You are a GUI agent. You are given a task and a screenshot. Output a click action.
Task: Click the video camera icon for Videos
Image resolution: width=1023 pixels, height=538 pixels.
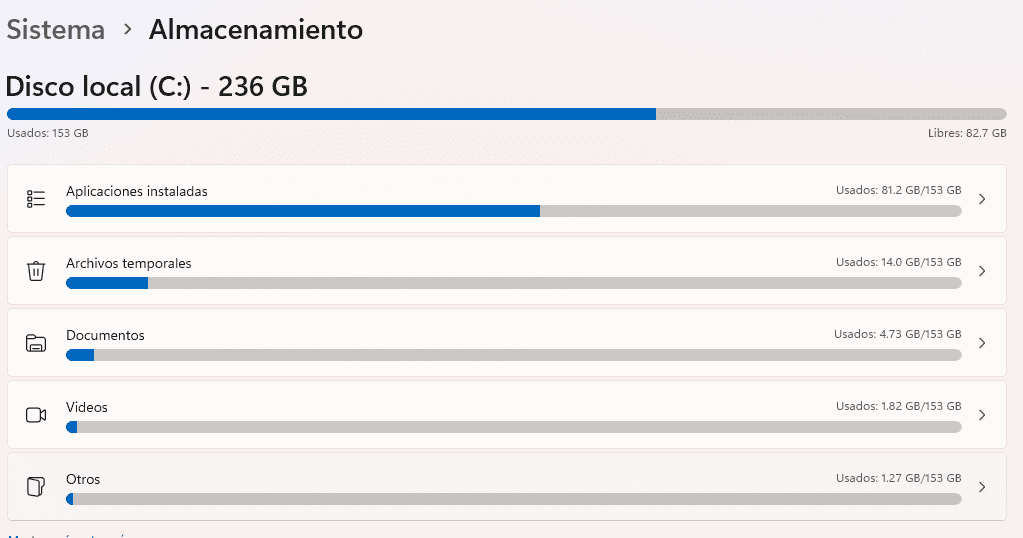[36, 415]
